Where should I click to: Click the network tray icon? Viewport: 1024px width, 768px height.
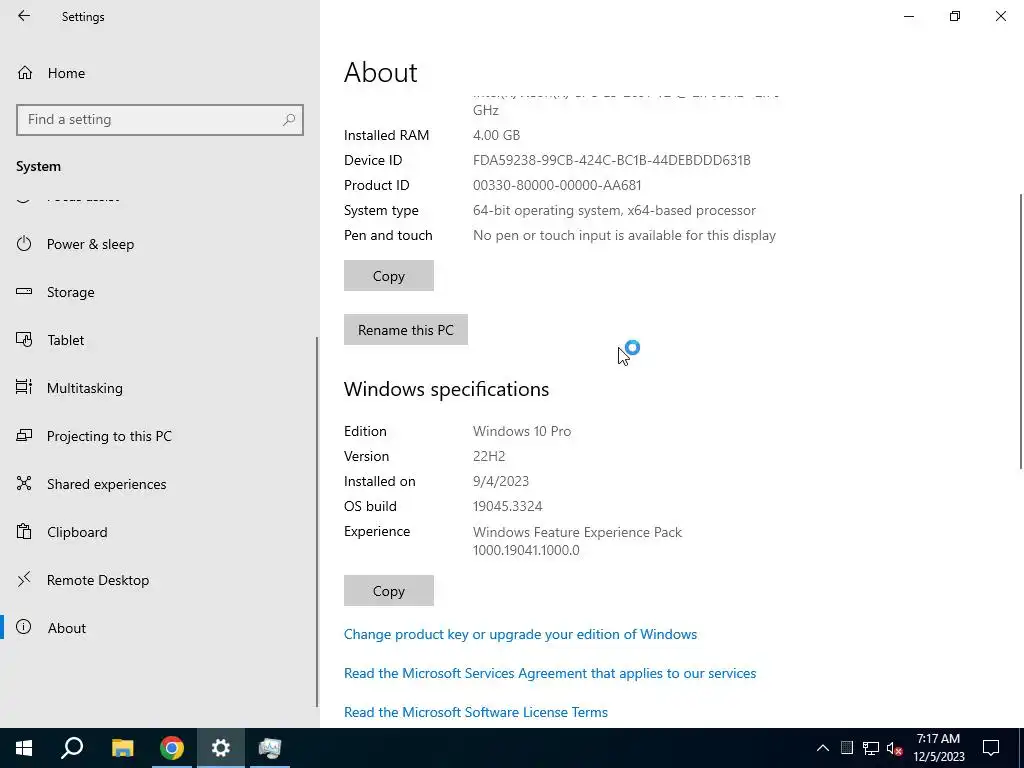[871, 748]
